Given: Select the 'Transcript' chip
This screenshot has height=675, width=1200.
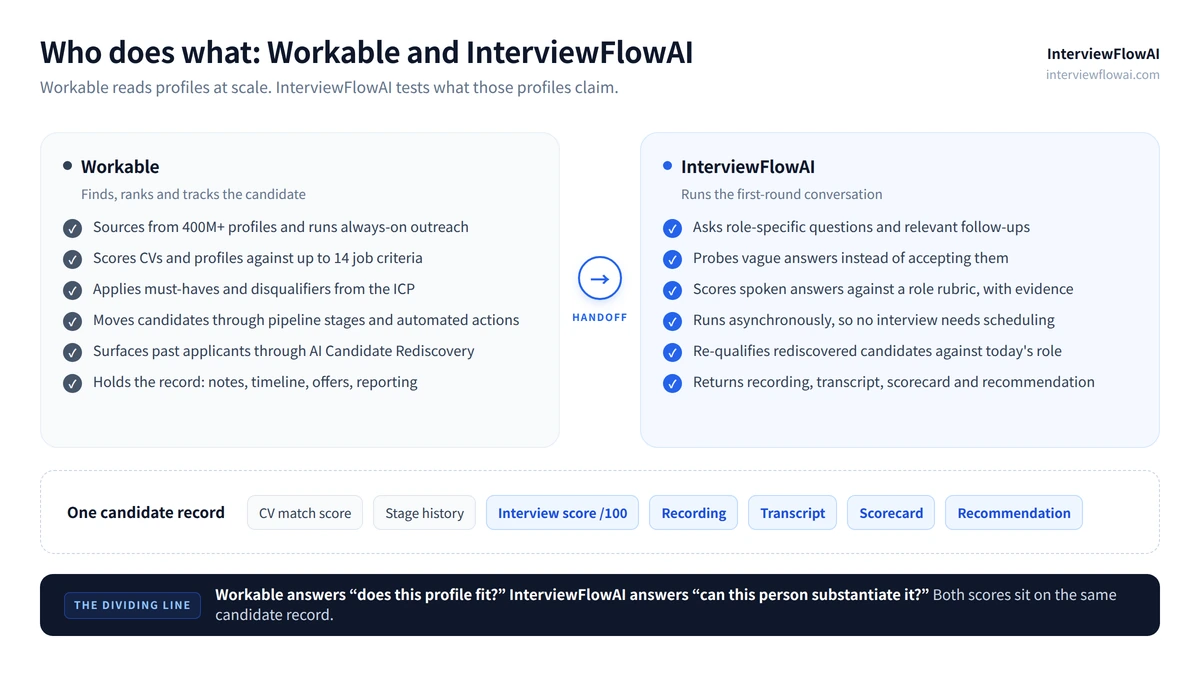Looking at the screenshot, I should click(x=793, y=513).
